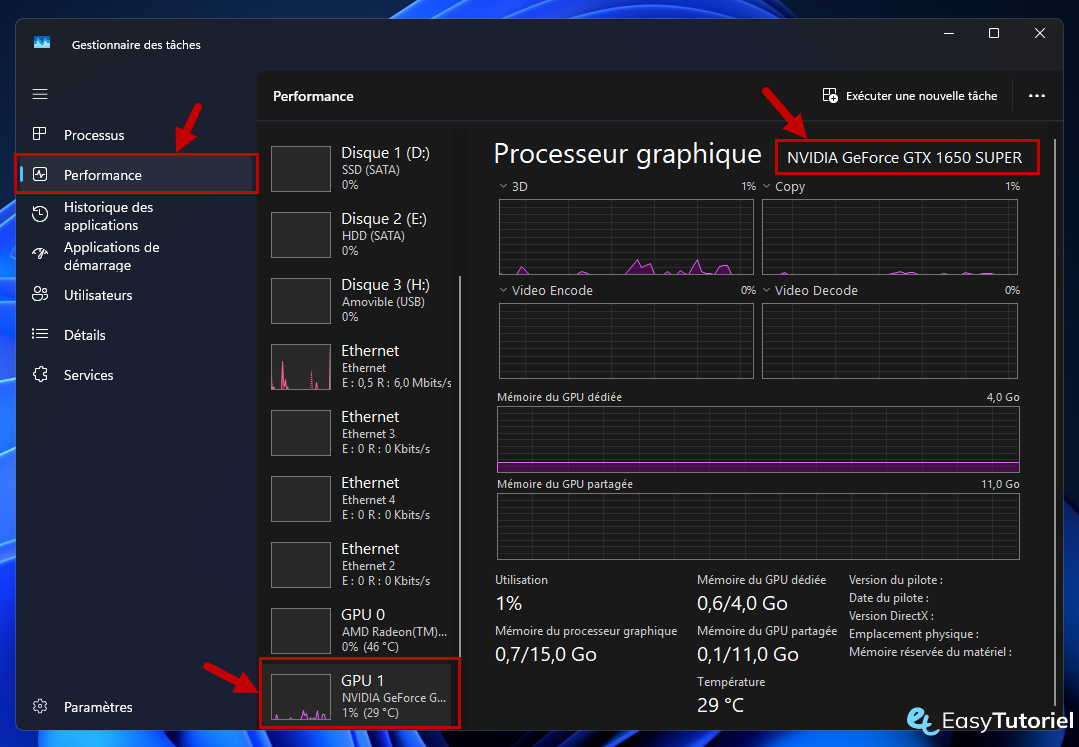Select the Ethernet 2 adapter entry
The image size is (1079, 747).
(x=361, y=565)
